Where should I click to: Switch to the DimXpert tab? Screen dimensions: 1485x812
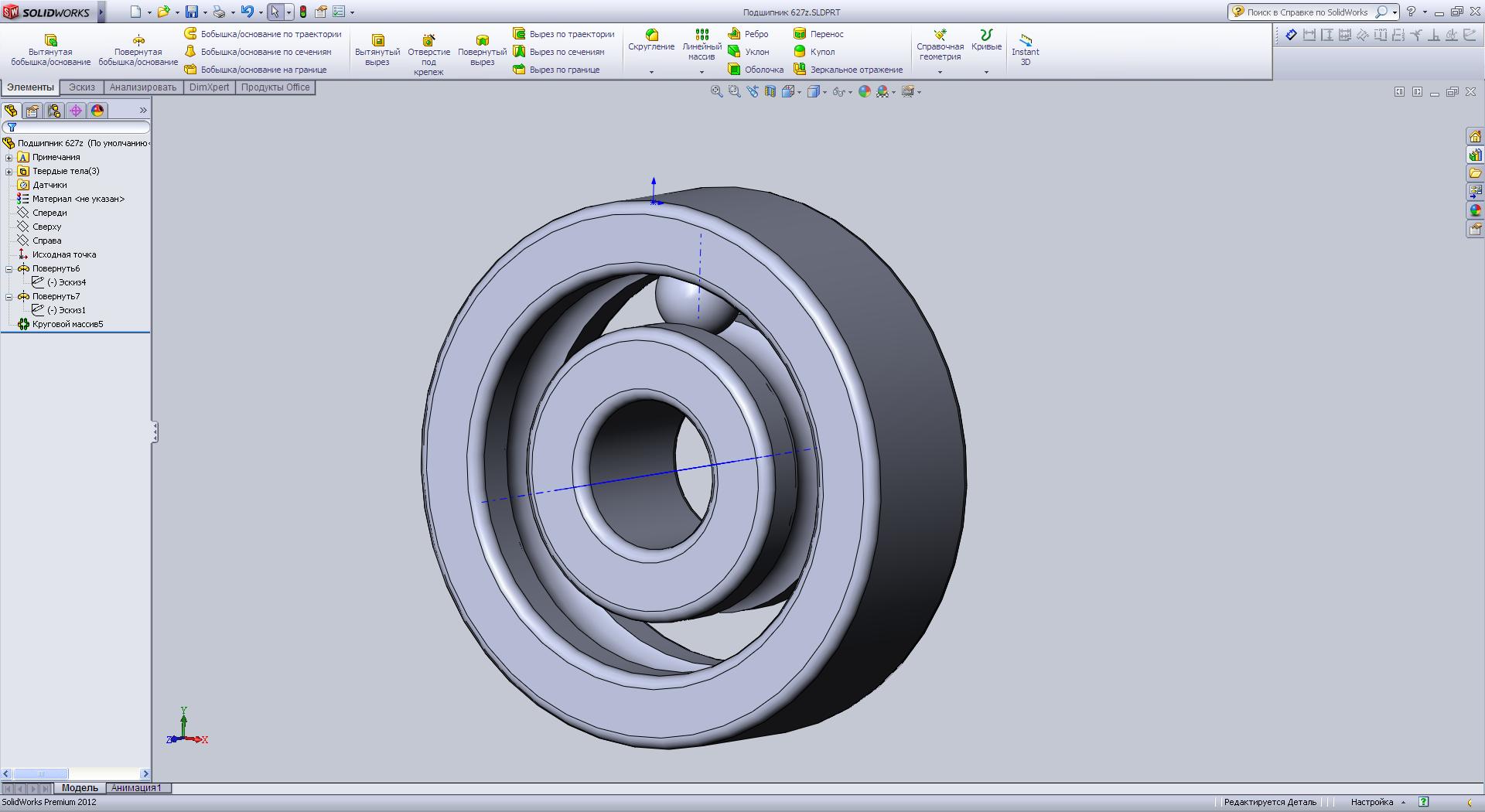click(209, 87)
